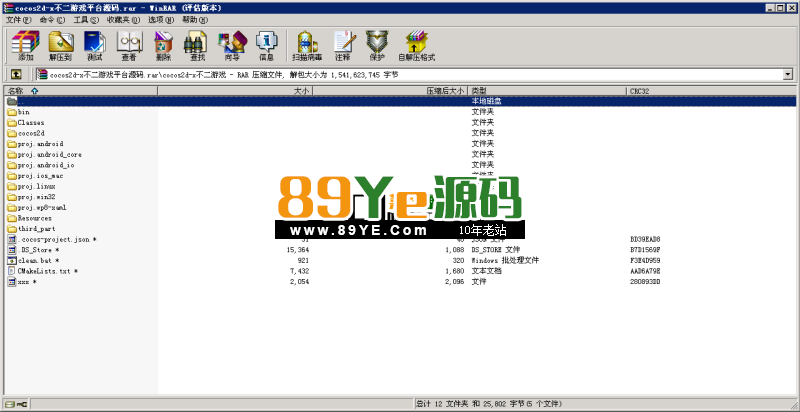Sort by Packed size (压缩后大小) header

pyautogui.click(x=390, y=91)
